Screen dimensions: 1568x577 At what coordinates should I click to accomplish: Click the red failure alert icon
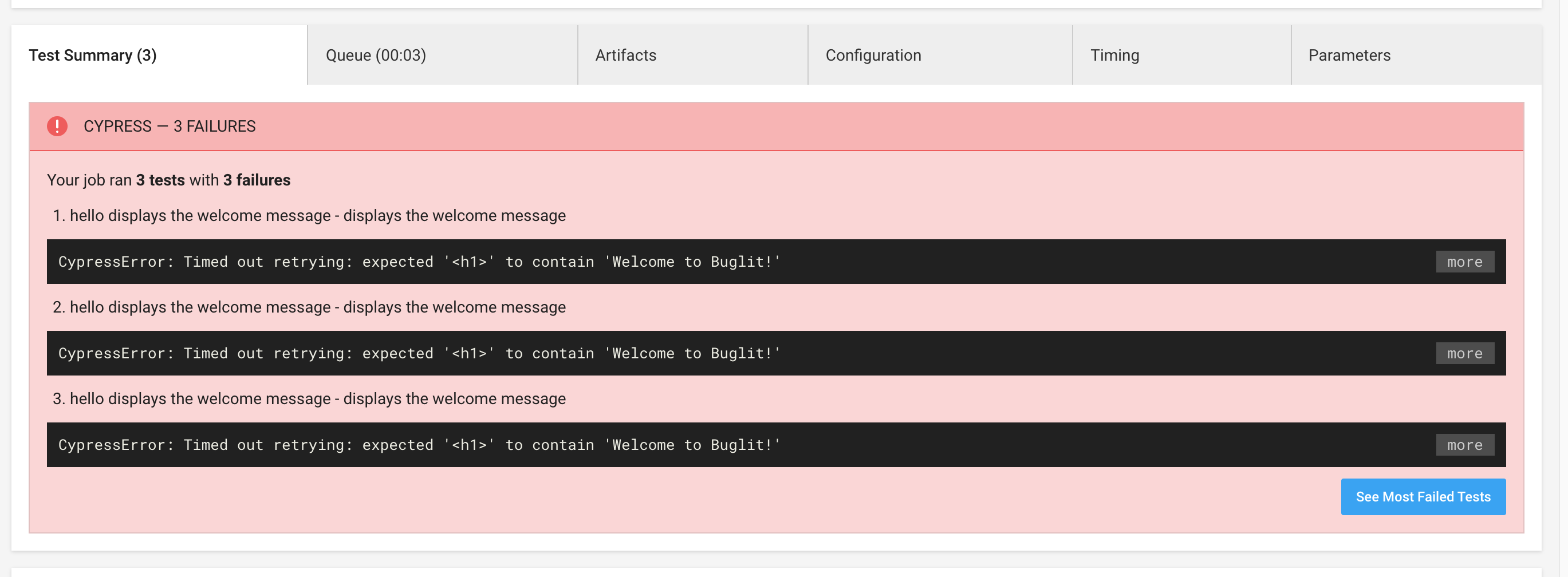pos(57,126)
